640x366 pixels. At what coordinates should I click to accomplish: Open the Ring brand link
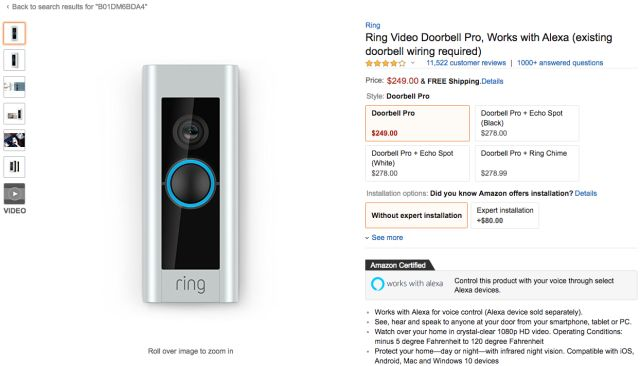[x=373, y=25]
